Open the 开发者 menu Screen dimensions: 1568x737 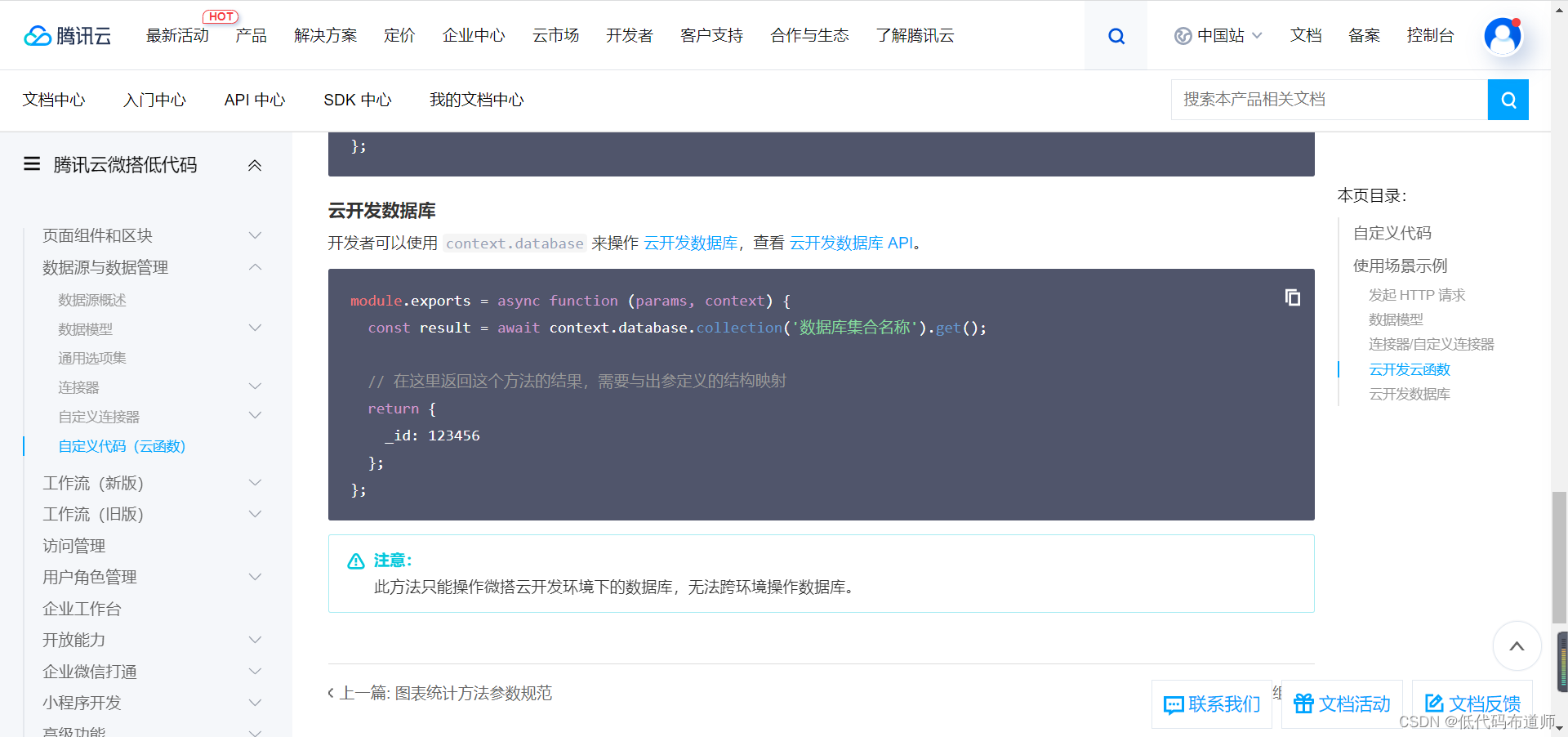[x=630, y=36]
